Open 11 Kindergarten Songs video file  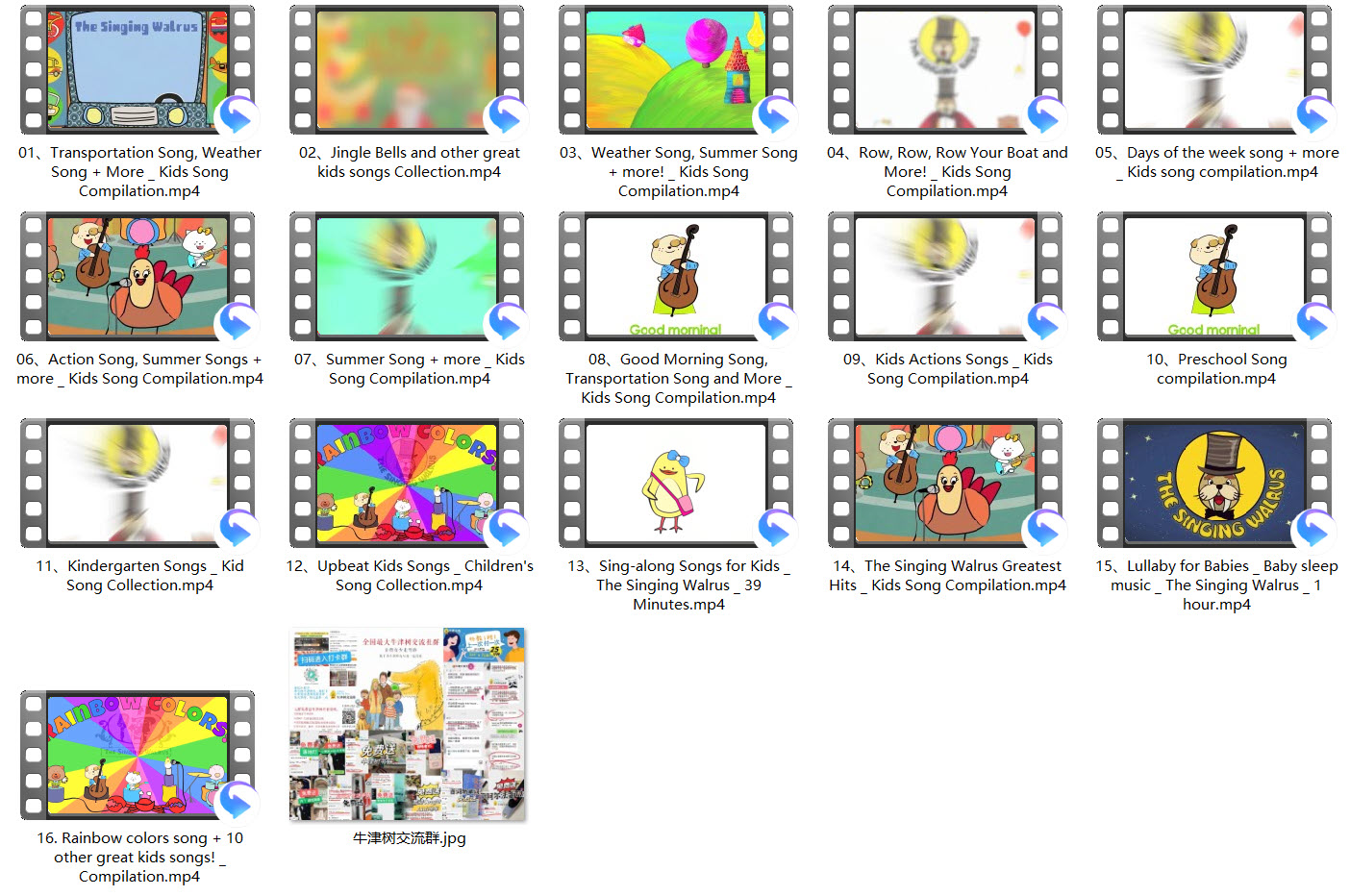(137, 484)
